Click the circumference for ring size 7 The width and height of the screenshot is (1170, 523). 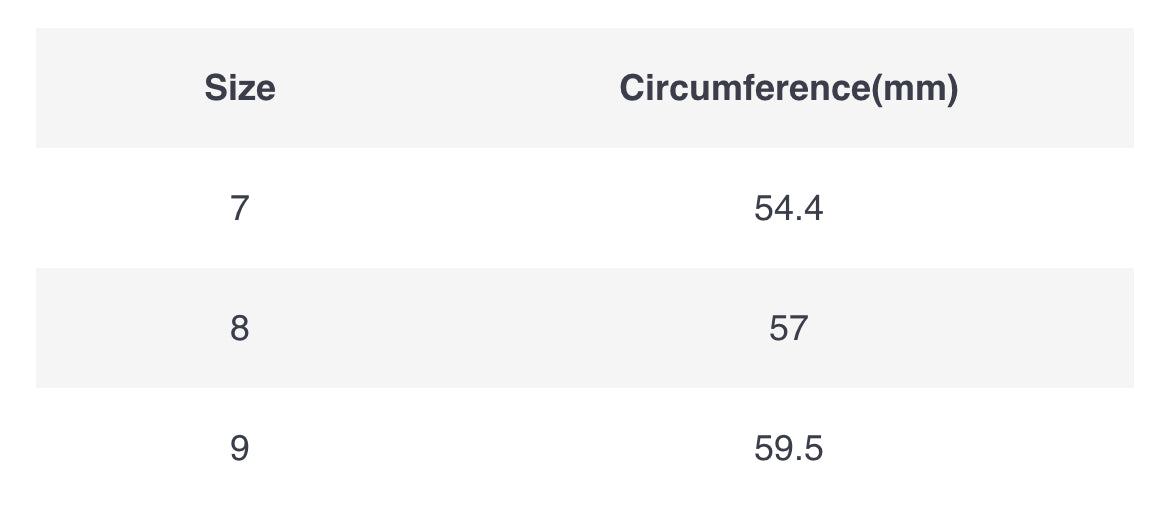(789, 208)
